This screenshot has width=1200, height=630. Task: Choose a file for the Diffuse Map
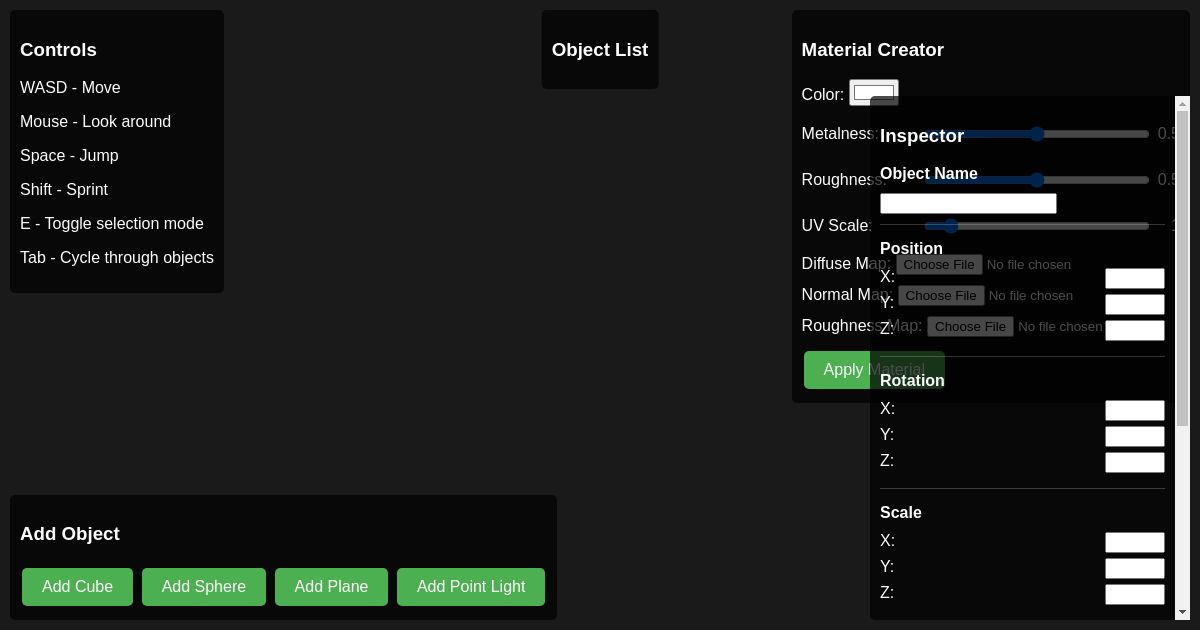pos(938,265)
